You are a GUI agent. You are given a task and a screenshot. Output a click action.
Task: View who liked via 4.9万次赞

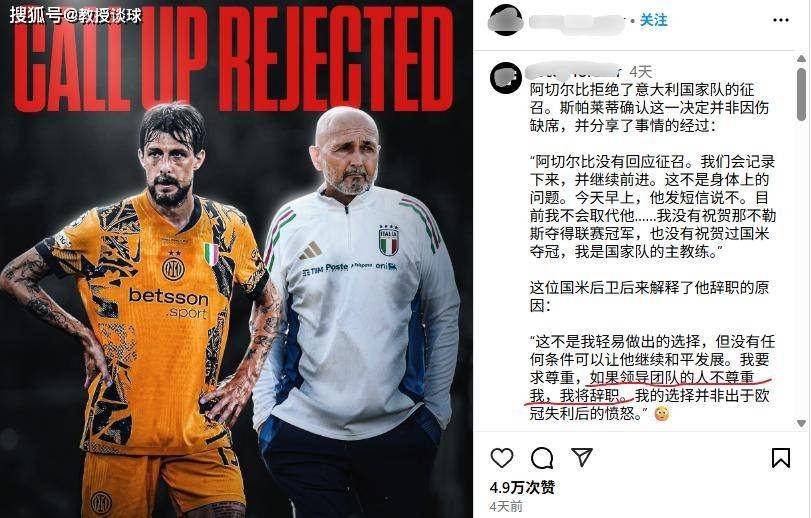click(522, 487)
